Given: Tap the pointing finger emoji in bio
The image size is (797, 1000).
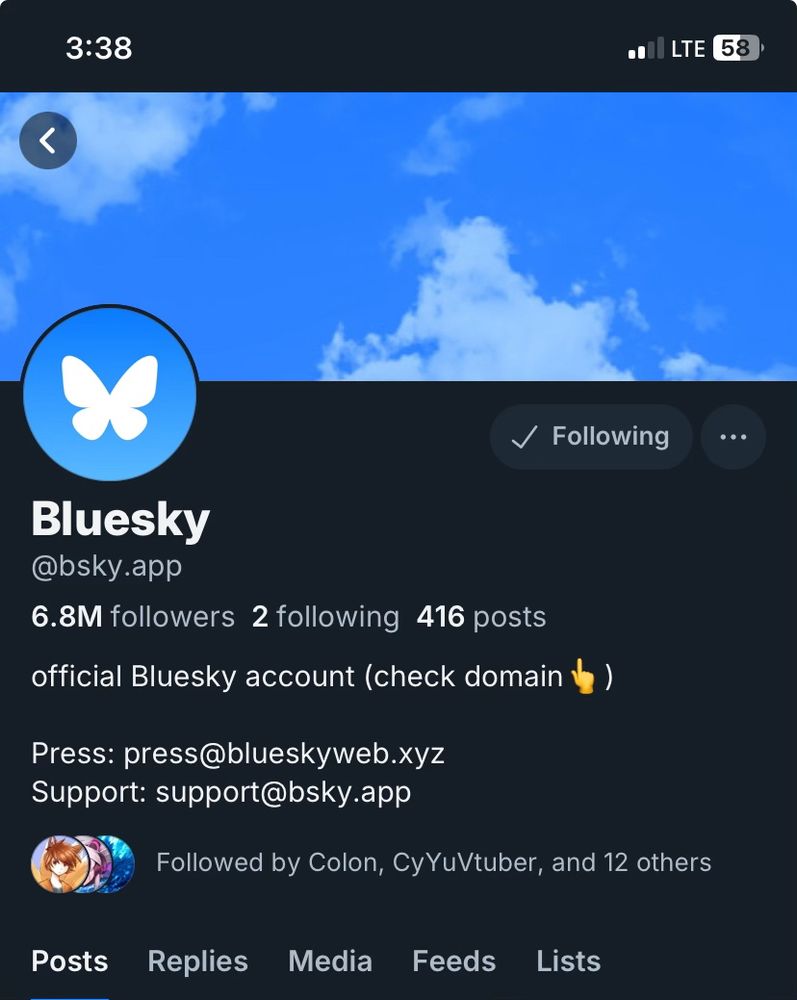Looking at the screenshot, I should 583,676.
